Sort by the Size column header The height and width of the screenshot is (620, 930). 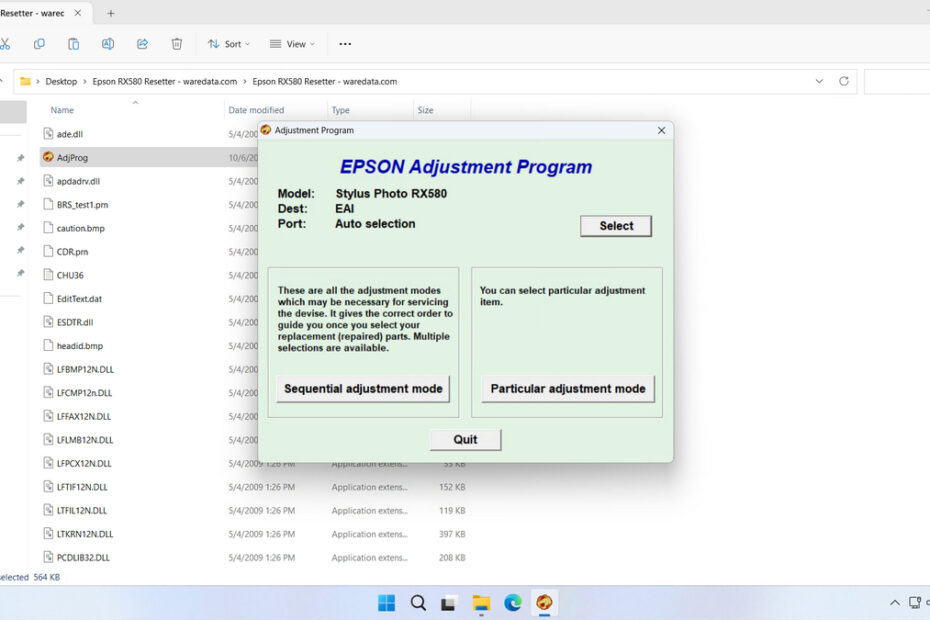click(x=425, y=110)
